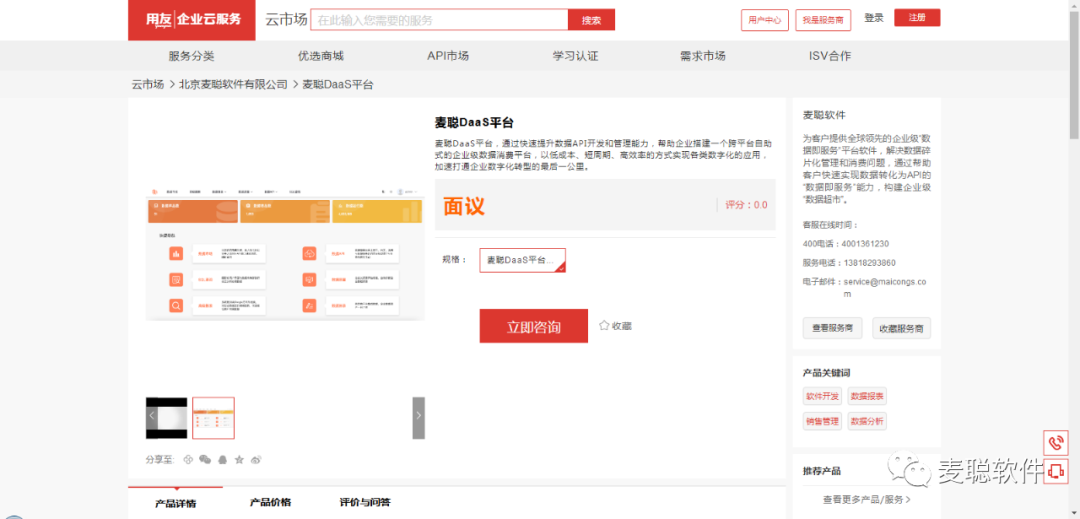Click the 注册 register button
The height and width of the screenshot is (519, 1080).
(917, 17)
